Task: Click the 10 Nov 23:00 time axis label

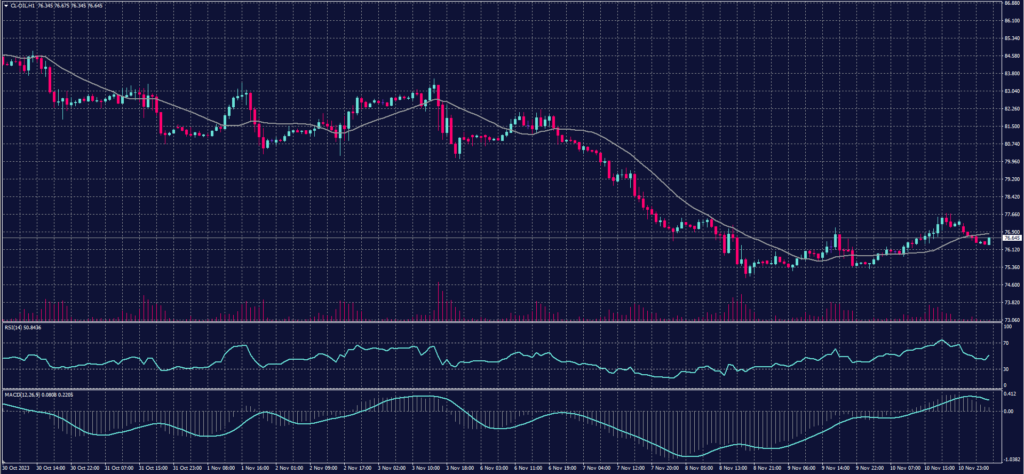Action: (x=975, y=468)
